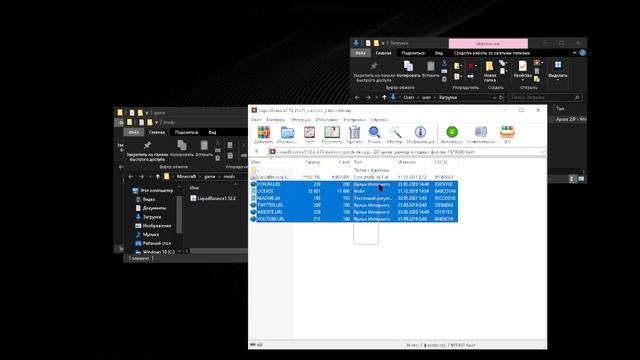The height and width of the screenshot is (360, 640).
Task: Open the WinRAR File (Файл) menu
Action: tap(256, 120)
